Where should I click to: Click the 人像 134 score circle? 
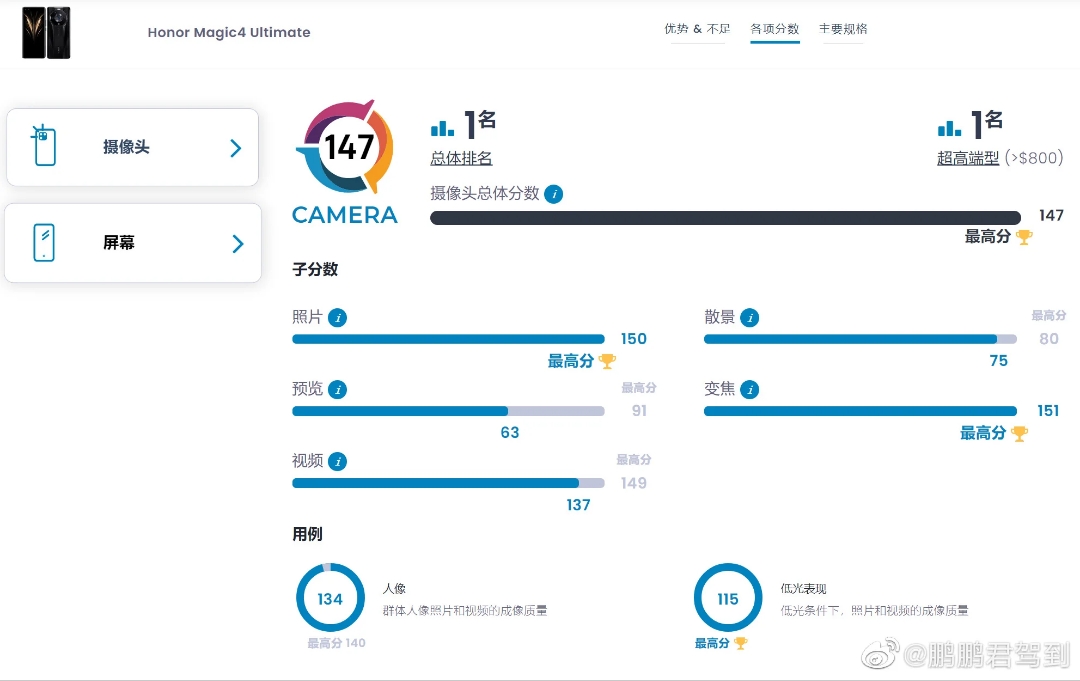point(330,599)
